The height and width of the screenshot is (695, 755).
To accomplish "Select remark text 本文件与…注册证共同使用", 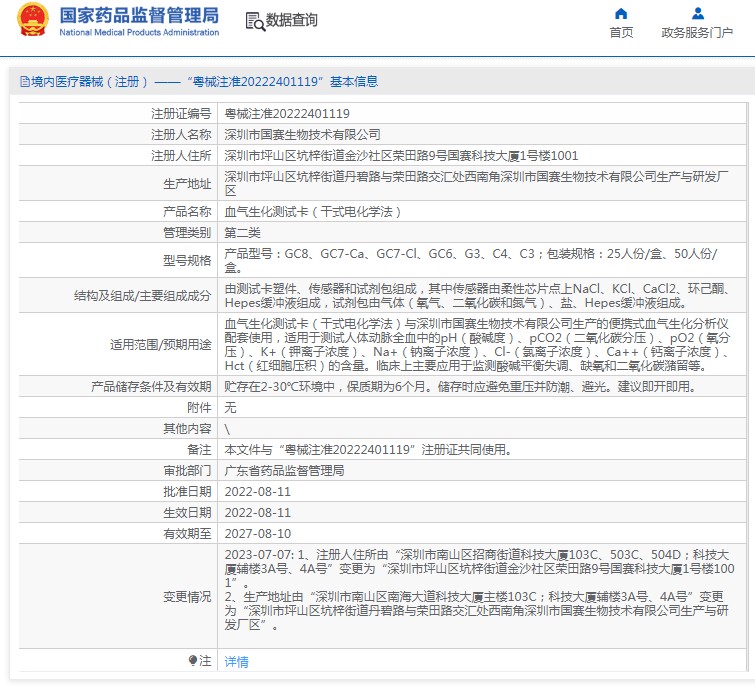I will [x=368, y=450].
